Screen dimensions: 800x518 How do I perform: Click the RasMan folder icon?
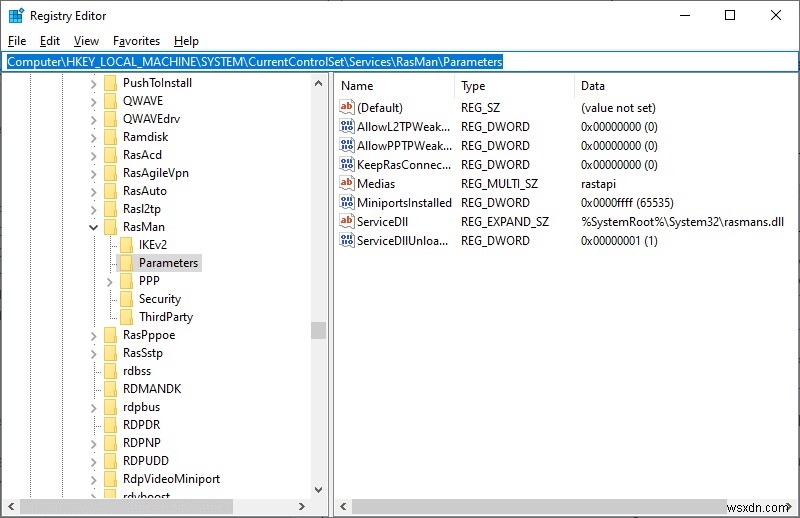point(110,227)
